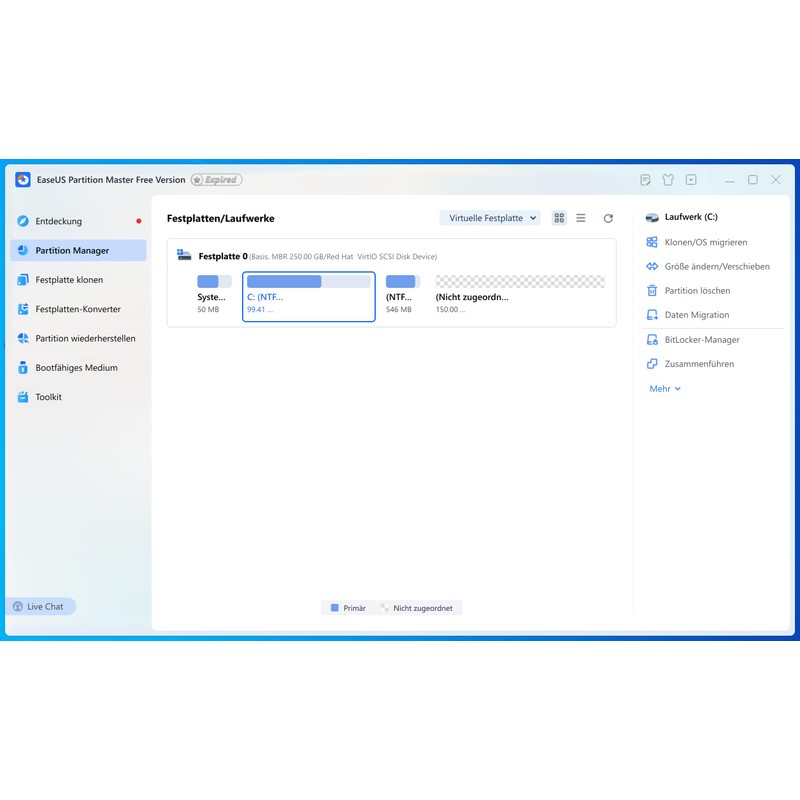The height and width of the screenshot is (800, 800).
Task: Click the Klonen/OS migrieren icon
Action: [652, 242]
